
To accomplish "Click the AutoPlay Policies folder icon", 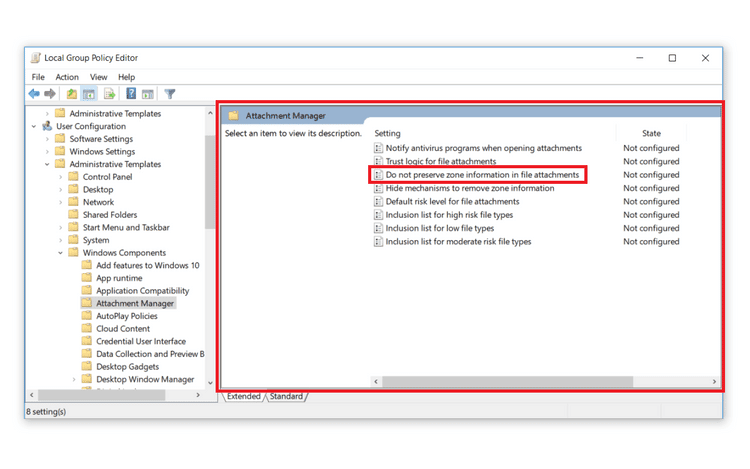I will point(87,316).
